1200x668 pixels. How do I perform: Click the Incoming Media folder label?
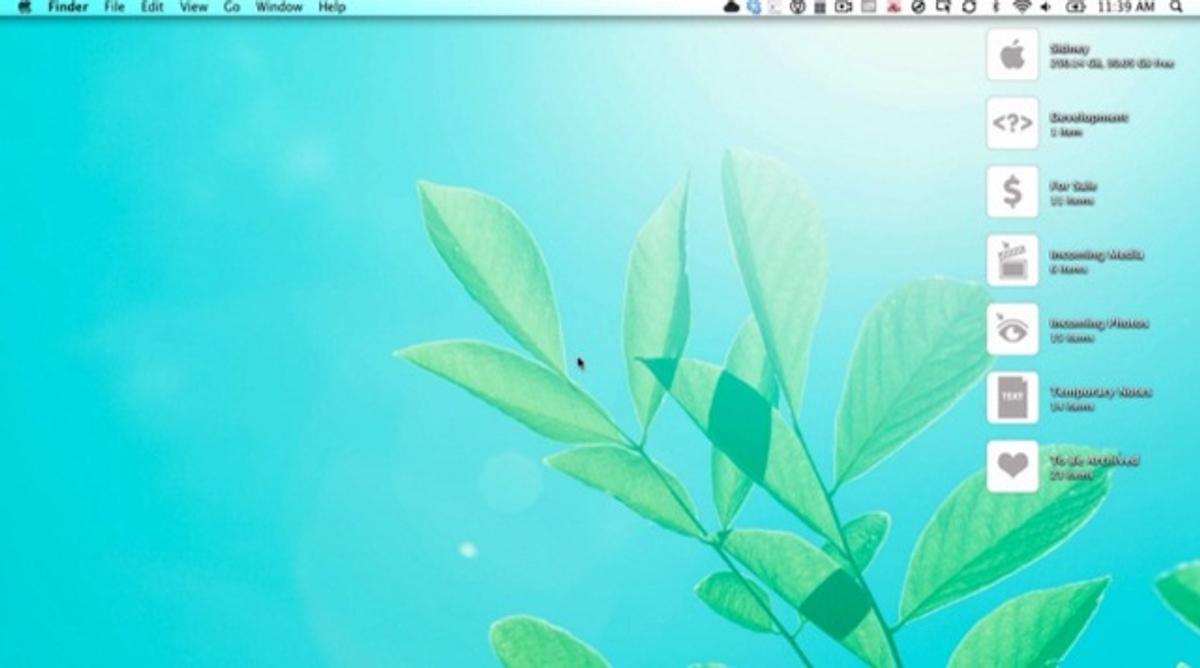click(x=1096, y=255)
